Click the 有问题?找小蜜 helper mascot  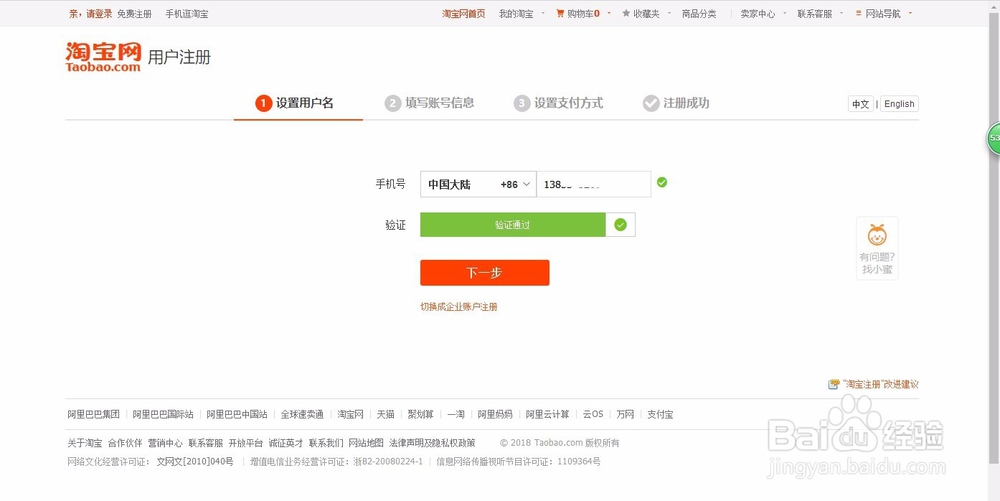pos(877,248)
